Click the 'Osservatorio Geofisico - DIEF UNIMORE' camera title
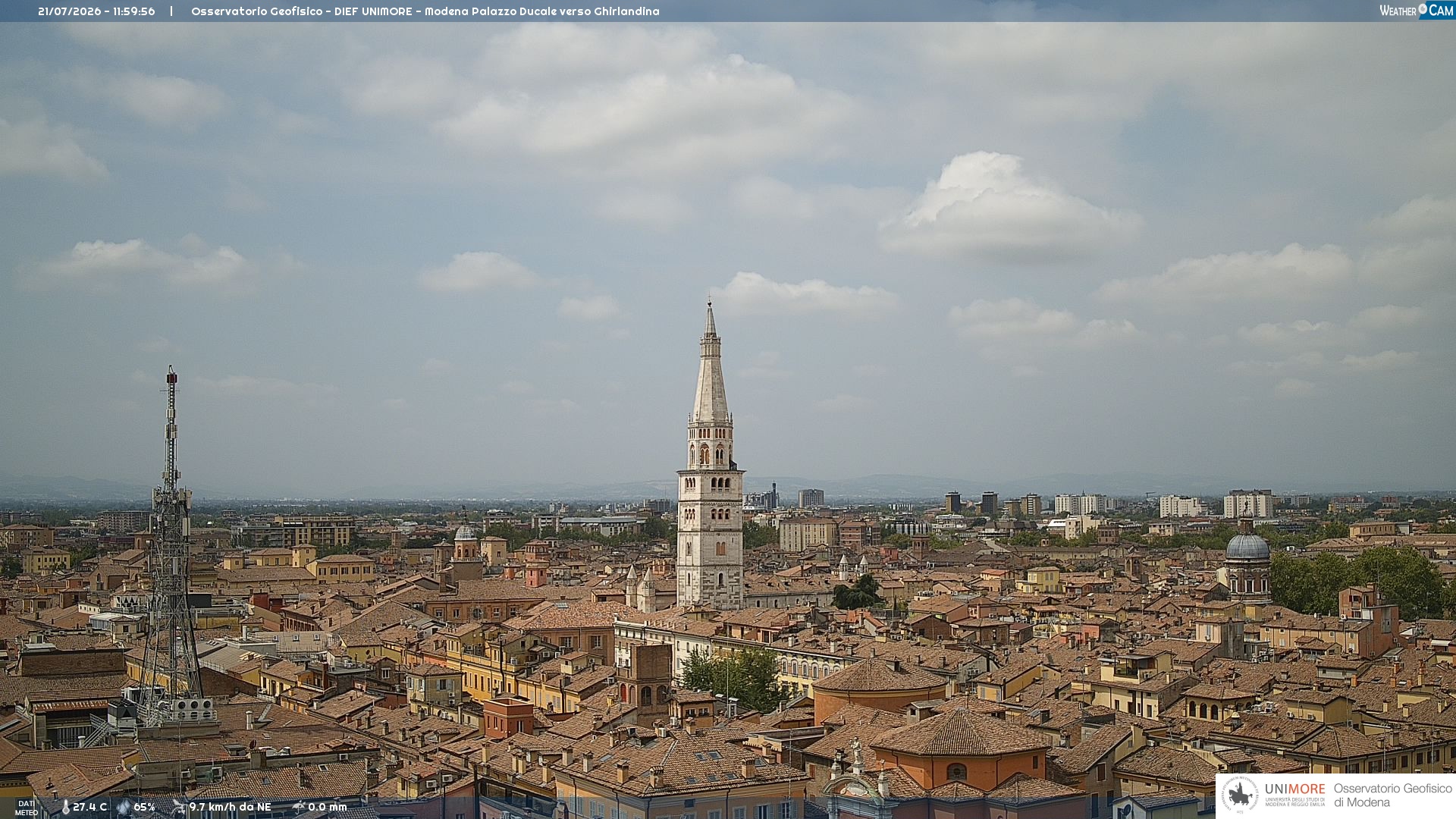Screen dimensions: 1456x819 (302, 11)
